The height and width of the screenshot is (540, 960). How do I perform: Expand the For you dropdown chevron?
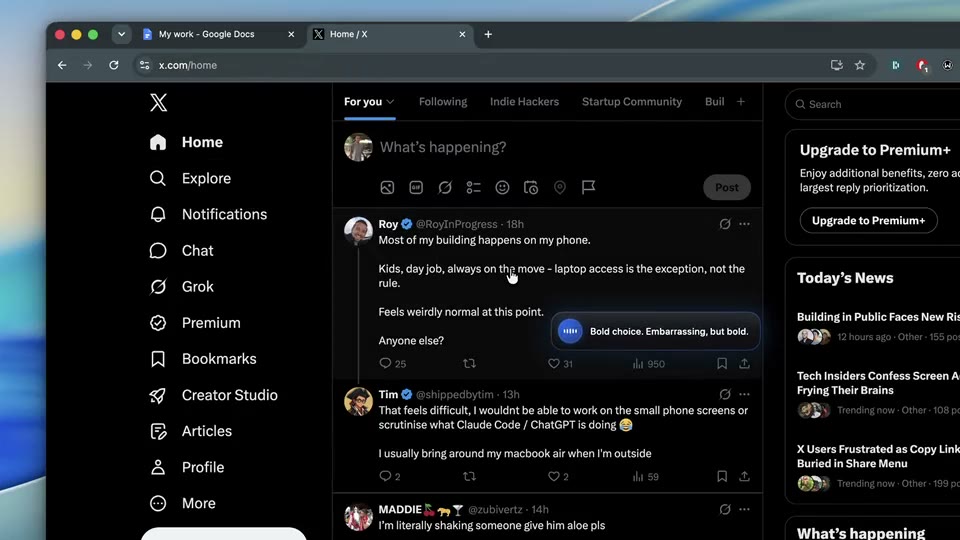390,102
